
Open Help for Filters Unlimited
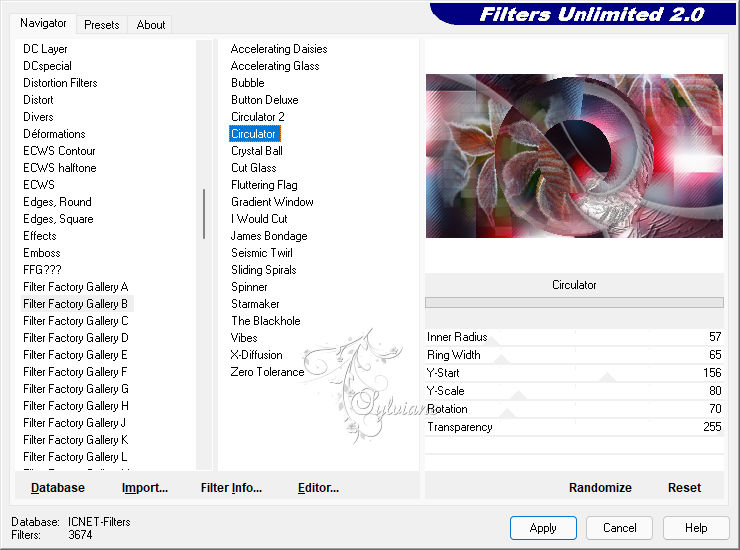tap(696, 527)
